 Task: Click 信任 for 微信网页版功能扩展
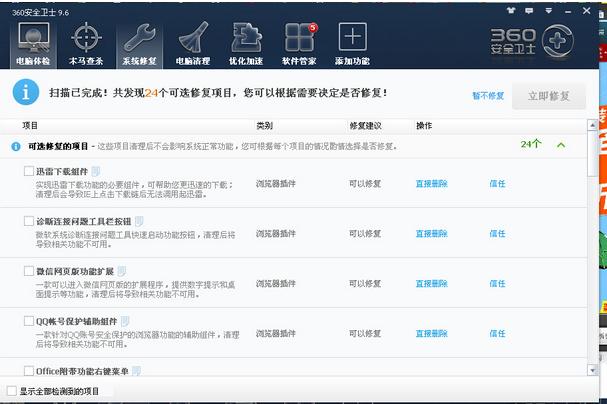[497, 283]
